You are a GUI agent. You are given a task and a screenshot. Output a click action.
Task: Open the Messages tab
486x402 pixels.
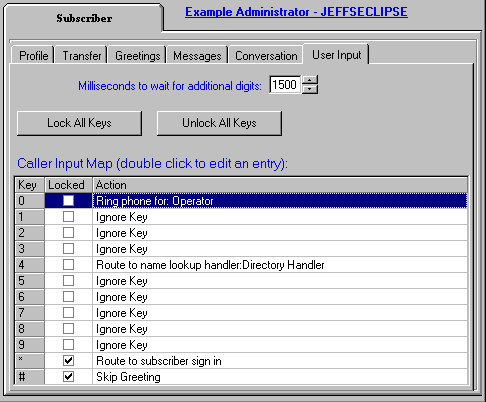click(197, 55)
